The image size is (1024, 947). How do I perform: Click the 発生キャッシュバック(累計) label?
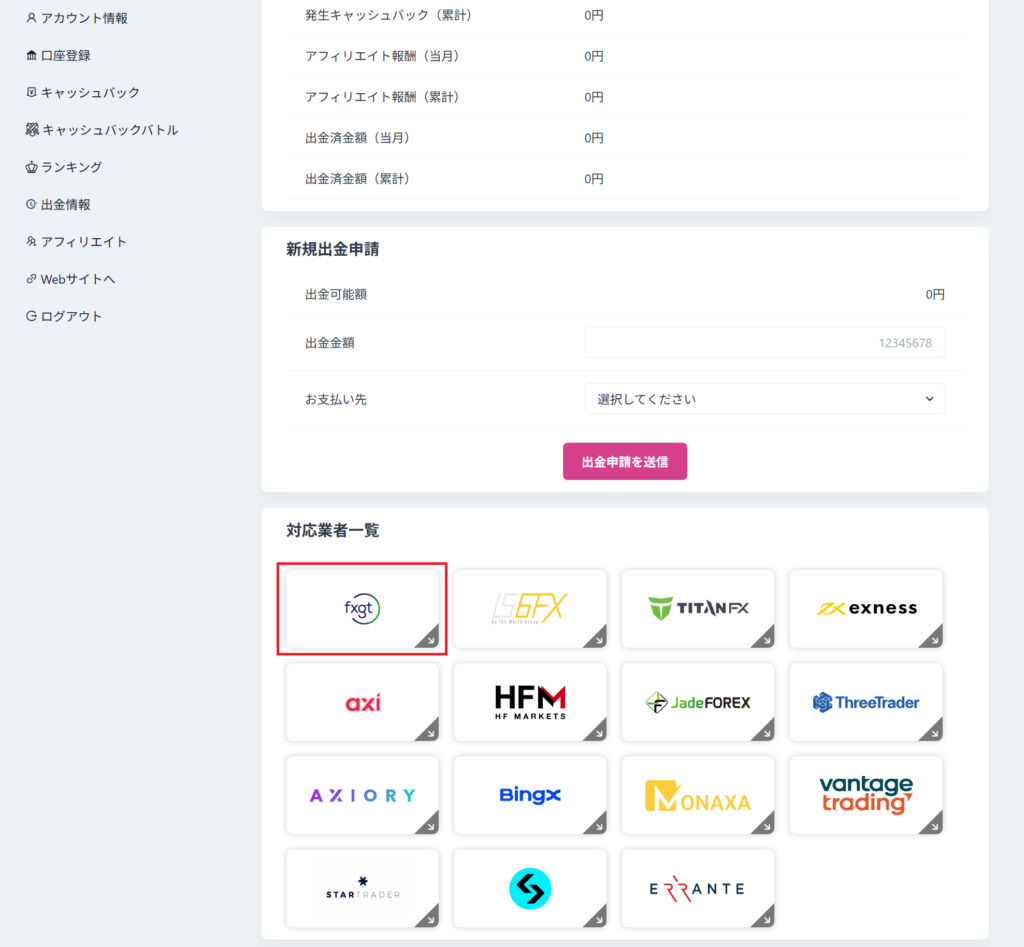pyautogui.click(x=389, y=15)
